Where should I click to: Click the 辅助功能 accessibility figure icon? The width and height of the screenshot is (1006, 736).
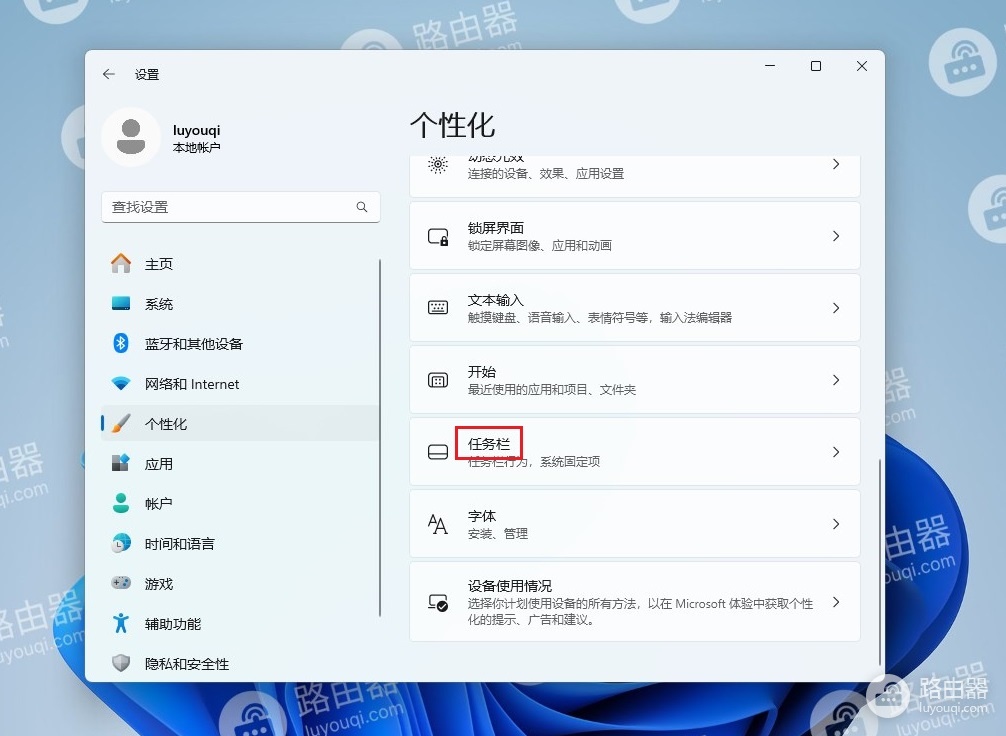pyautogui.click(x=121, y=623)
